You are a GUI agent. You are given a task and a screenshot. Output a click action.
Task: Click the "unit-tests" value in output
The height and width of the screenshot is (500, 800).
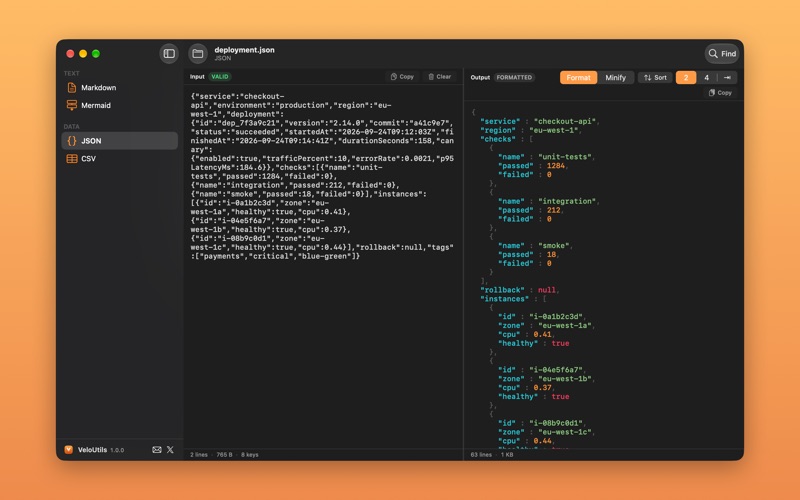pos(565,157)
